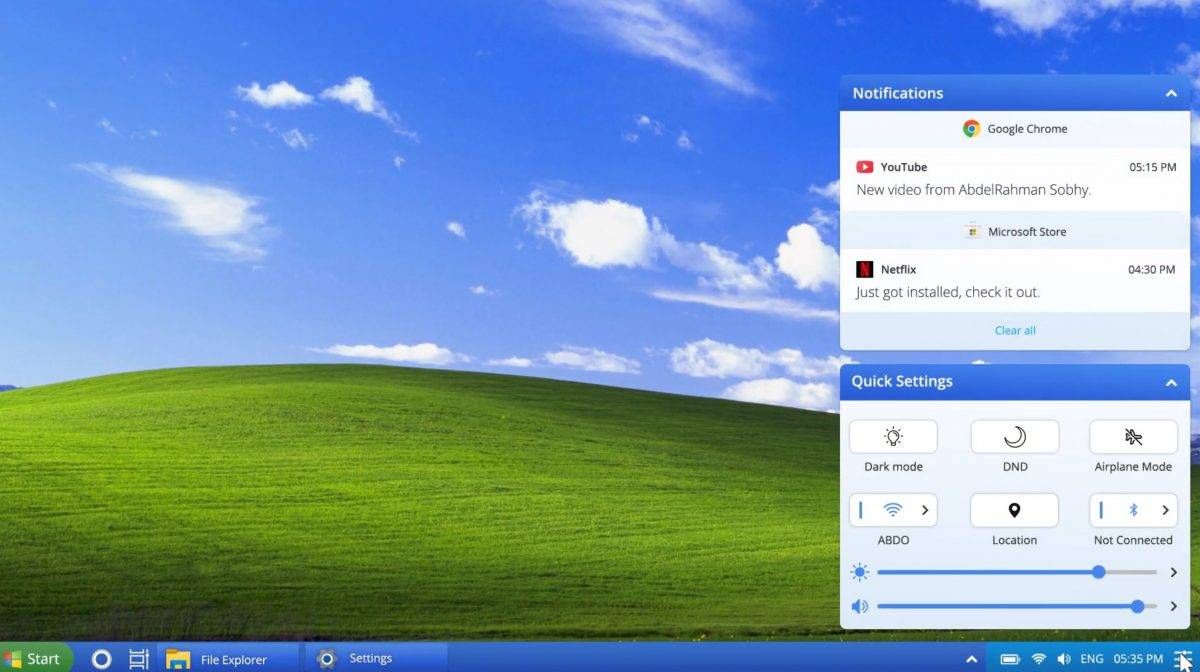Expand the ABDO Wi-Fi network options arrow
Image resolution: width=1200 pixels, height=672 pixels.
(x=923, y=510)
